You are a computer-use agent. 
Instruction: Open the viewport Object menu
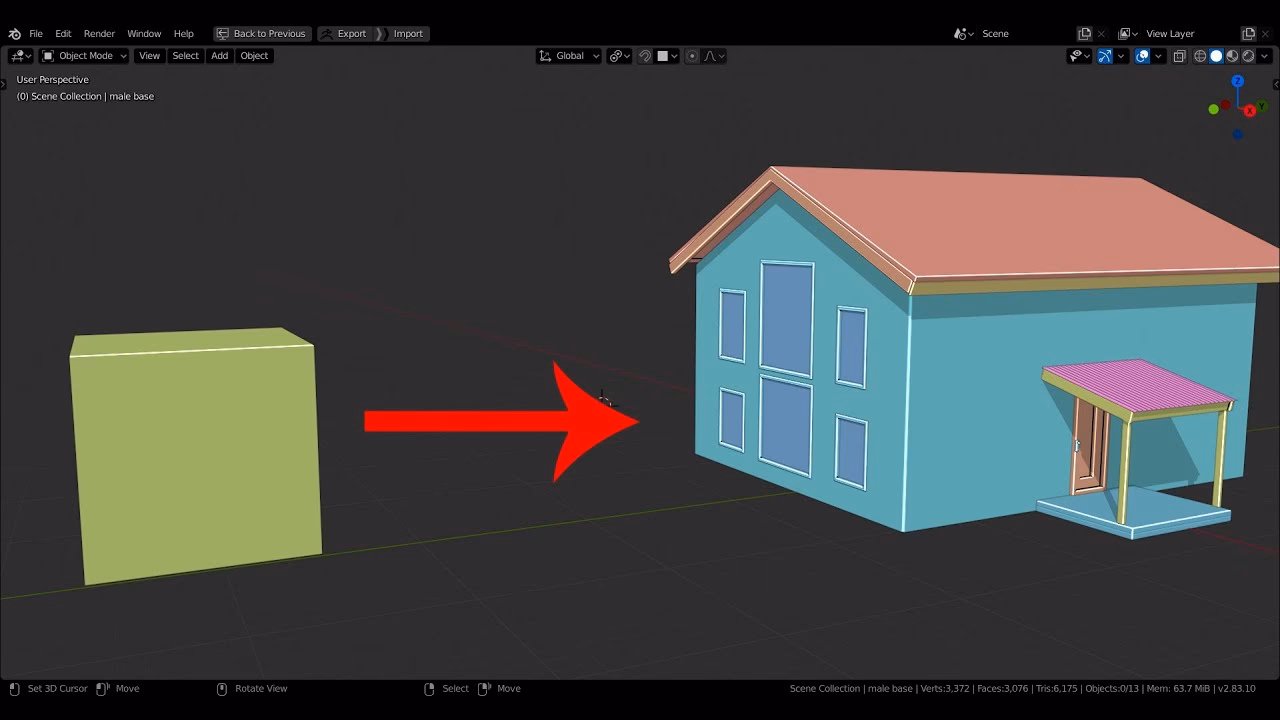click(254, 56)
